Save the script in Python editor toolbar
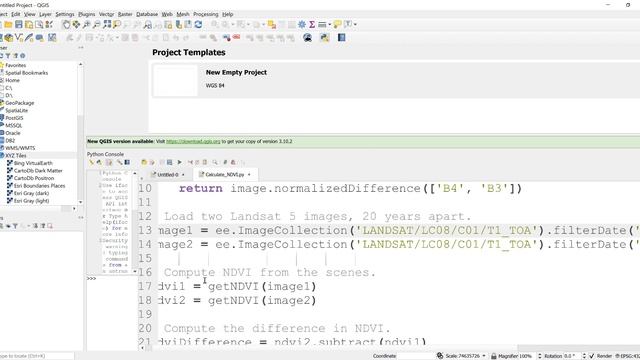Image resolution: width=640 pixels, height=360 pixels. tap(169, 162)
